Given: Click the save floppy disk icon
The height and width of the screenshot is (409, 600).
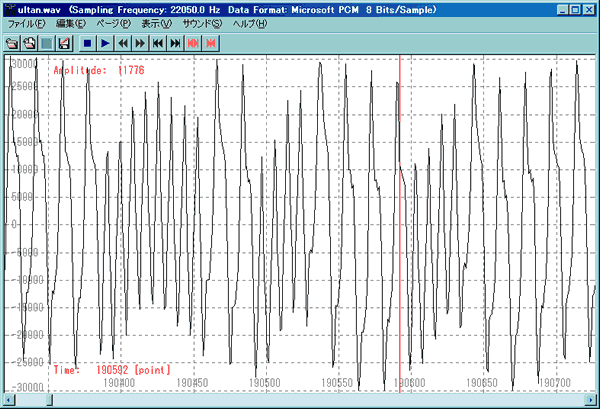Looking at the screenshot, I should 63,44.
